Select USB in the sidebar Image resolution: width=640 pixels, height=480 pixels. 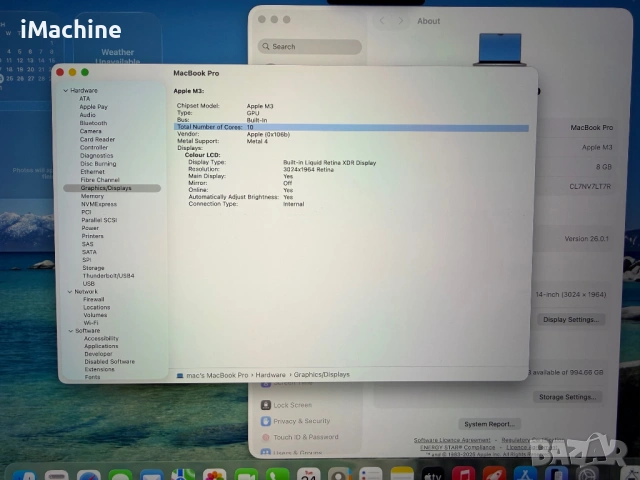89,284
